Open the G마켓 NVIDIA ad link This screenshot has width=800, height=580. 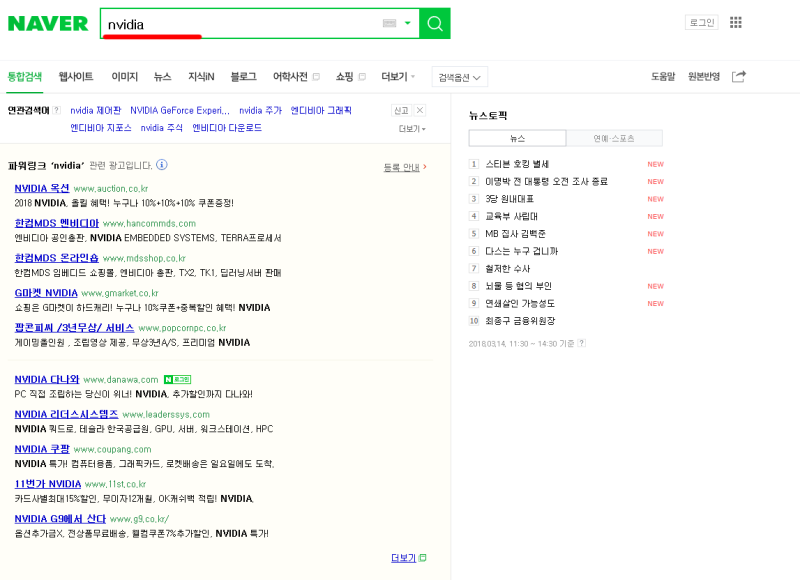click(46, 293)
